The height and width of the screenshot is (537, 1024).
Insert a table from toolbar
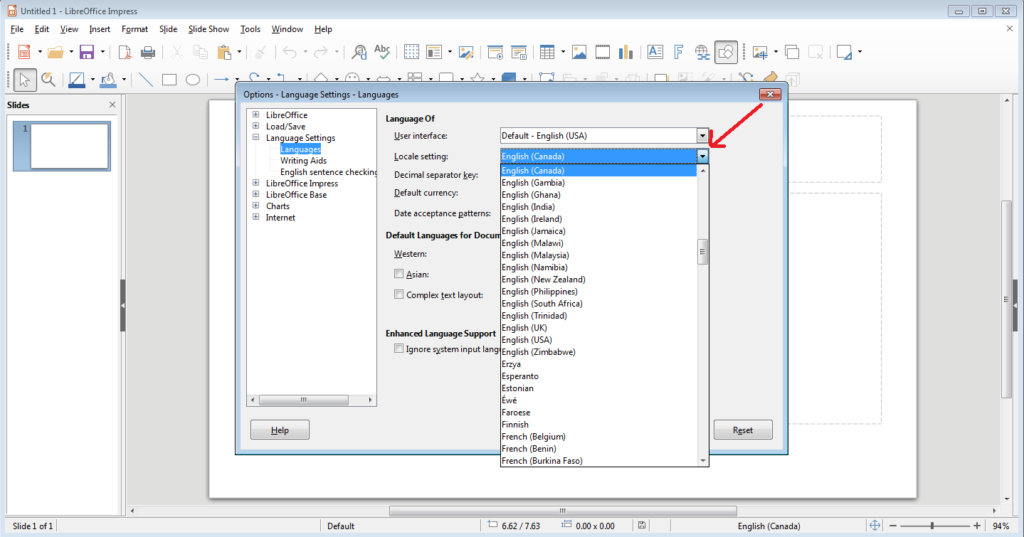click(548, 52)
